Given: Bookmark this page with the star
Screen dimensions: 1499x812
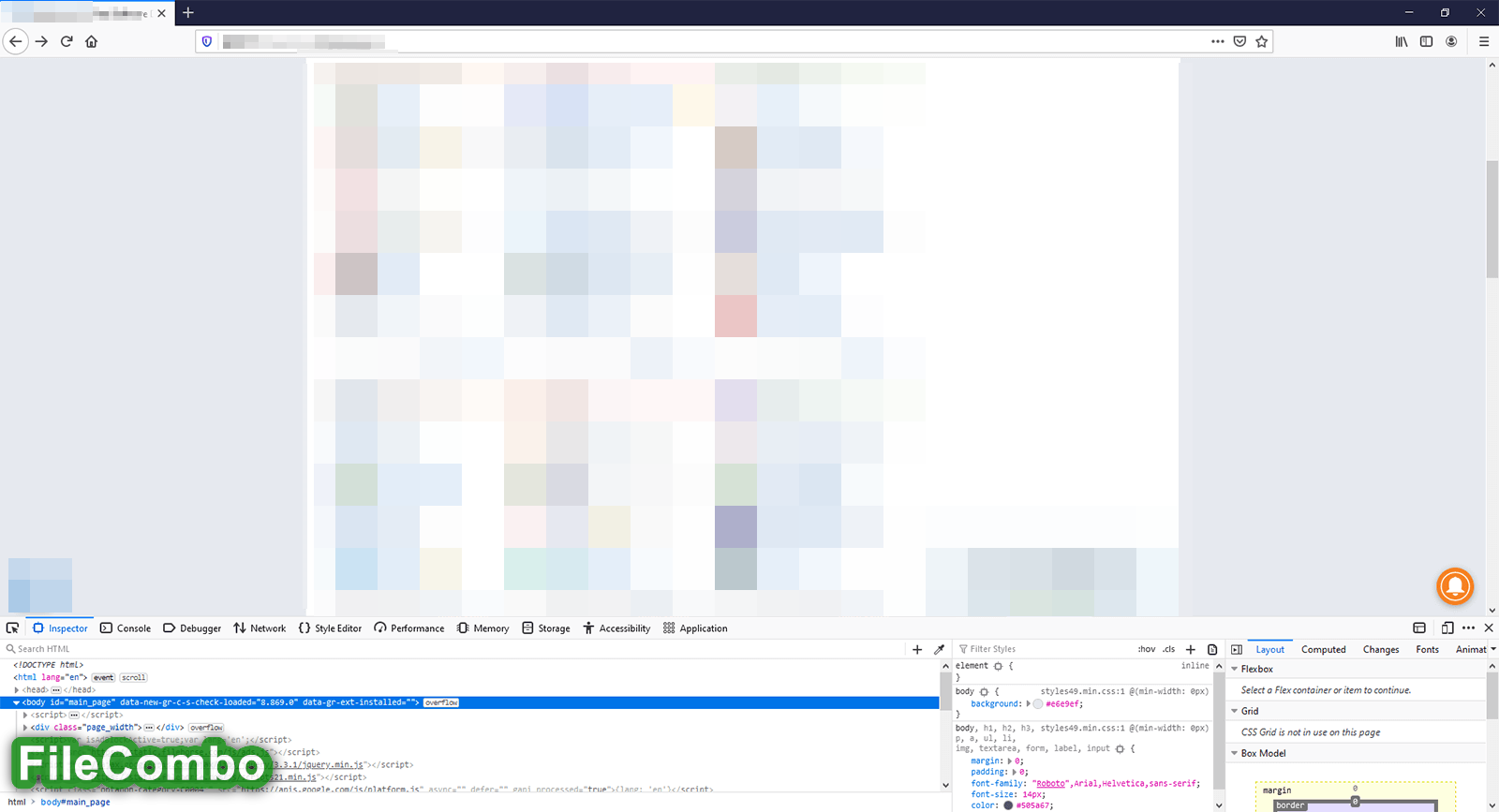Looking at the screenshot, I should point(1262,41).
